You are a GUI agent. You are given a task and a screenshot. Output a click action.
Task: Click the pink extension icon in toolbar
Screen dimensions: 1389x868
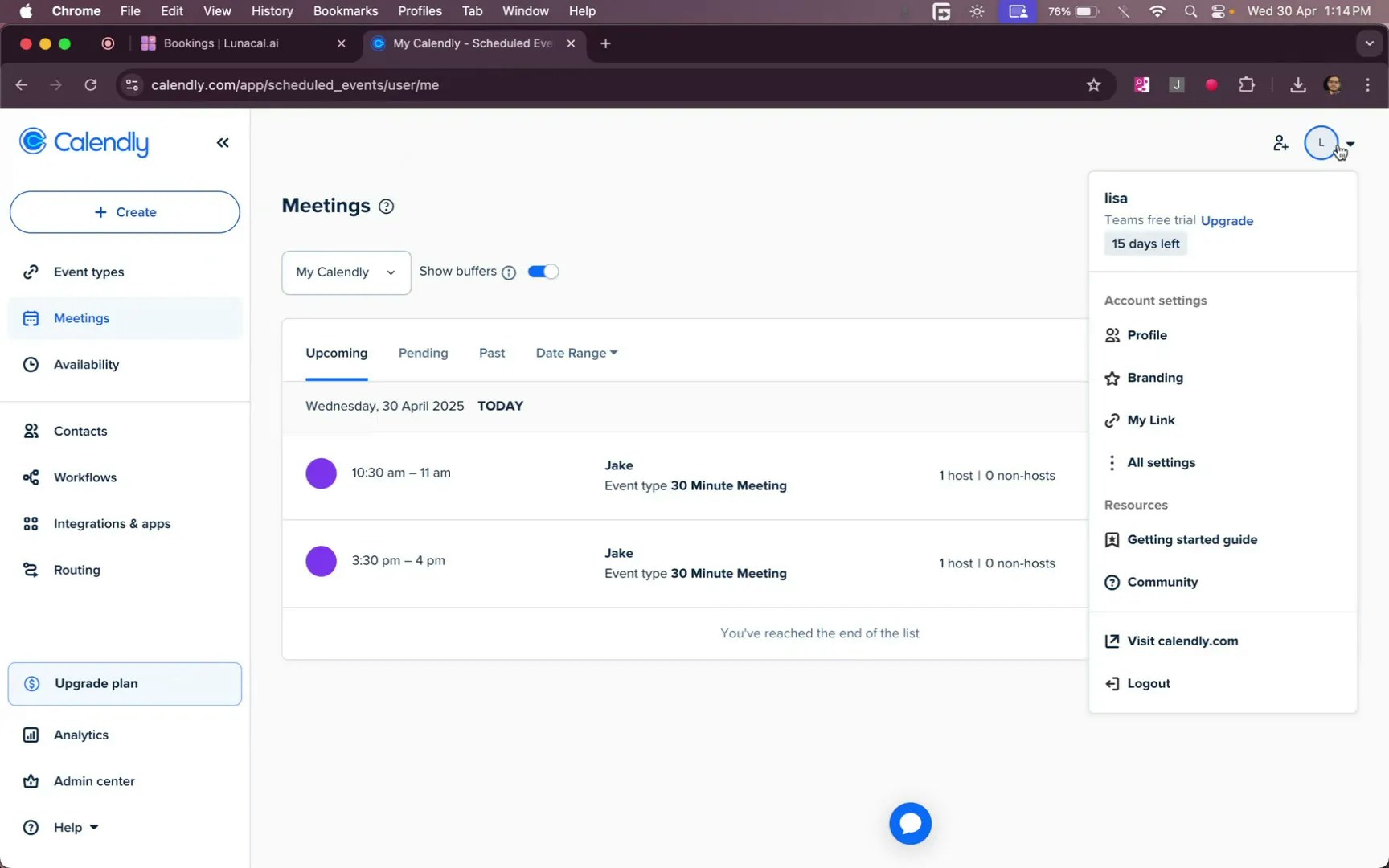(x=1141, y=85)
